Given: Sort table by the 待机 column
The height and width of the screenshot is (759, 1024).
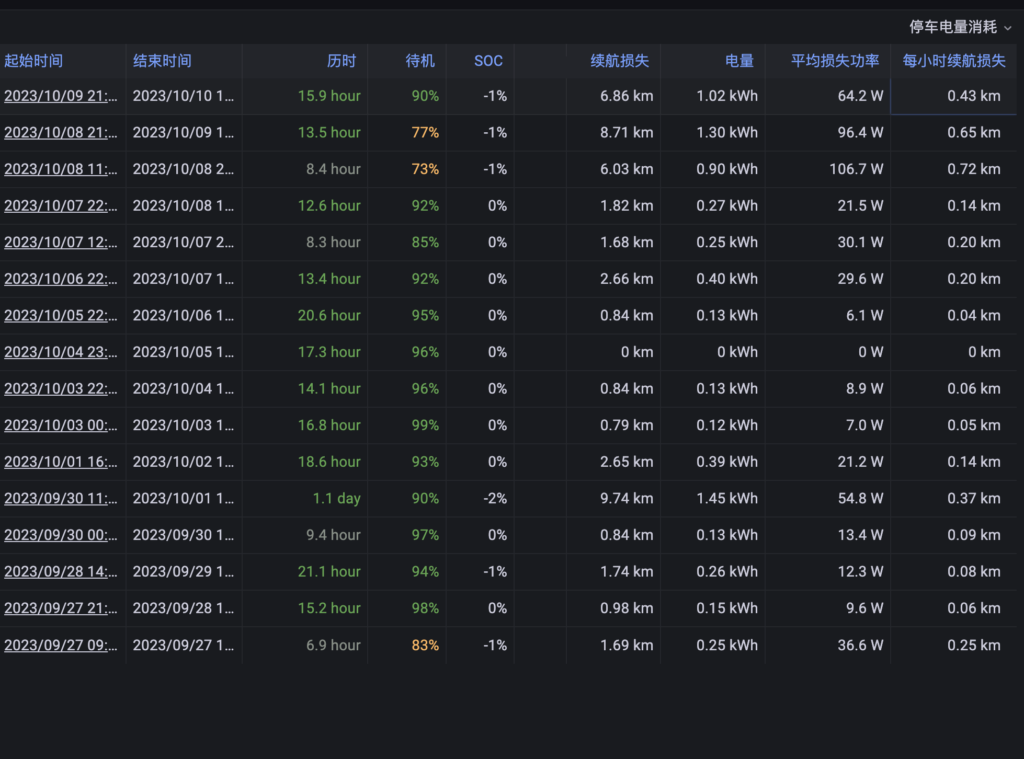Looking at the screenshot, I should (x=421, y=60).
